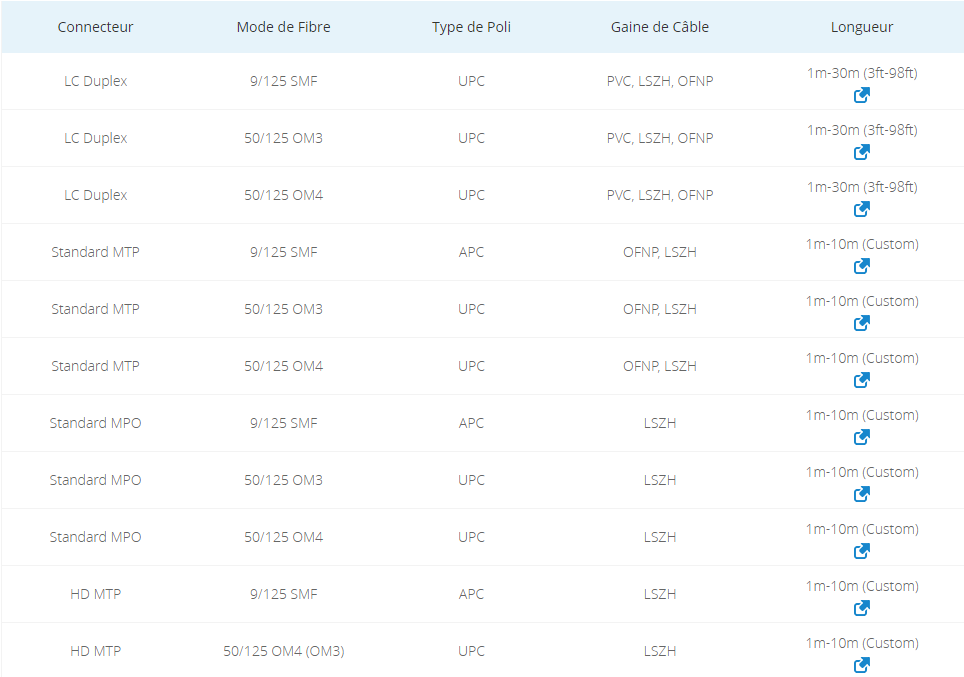Click the Gaine de Câble header
Image resolution: width=964 pixels, height=677 pixels.
pos(659,27)
